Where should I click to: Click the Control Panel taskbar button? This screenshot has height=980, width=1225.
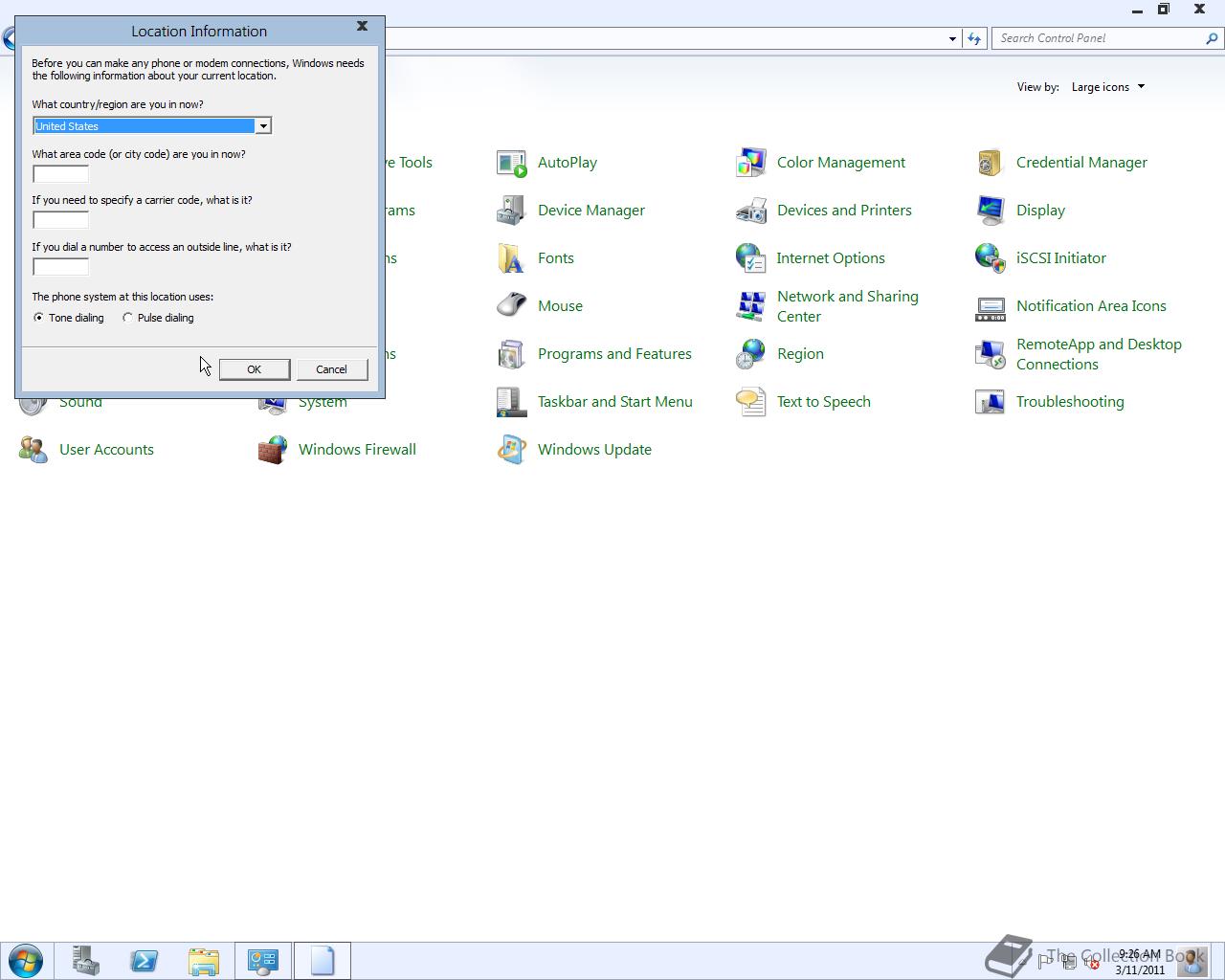(x=263, y=961)
